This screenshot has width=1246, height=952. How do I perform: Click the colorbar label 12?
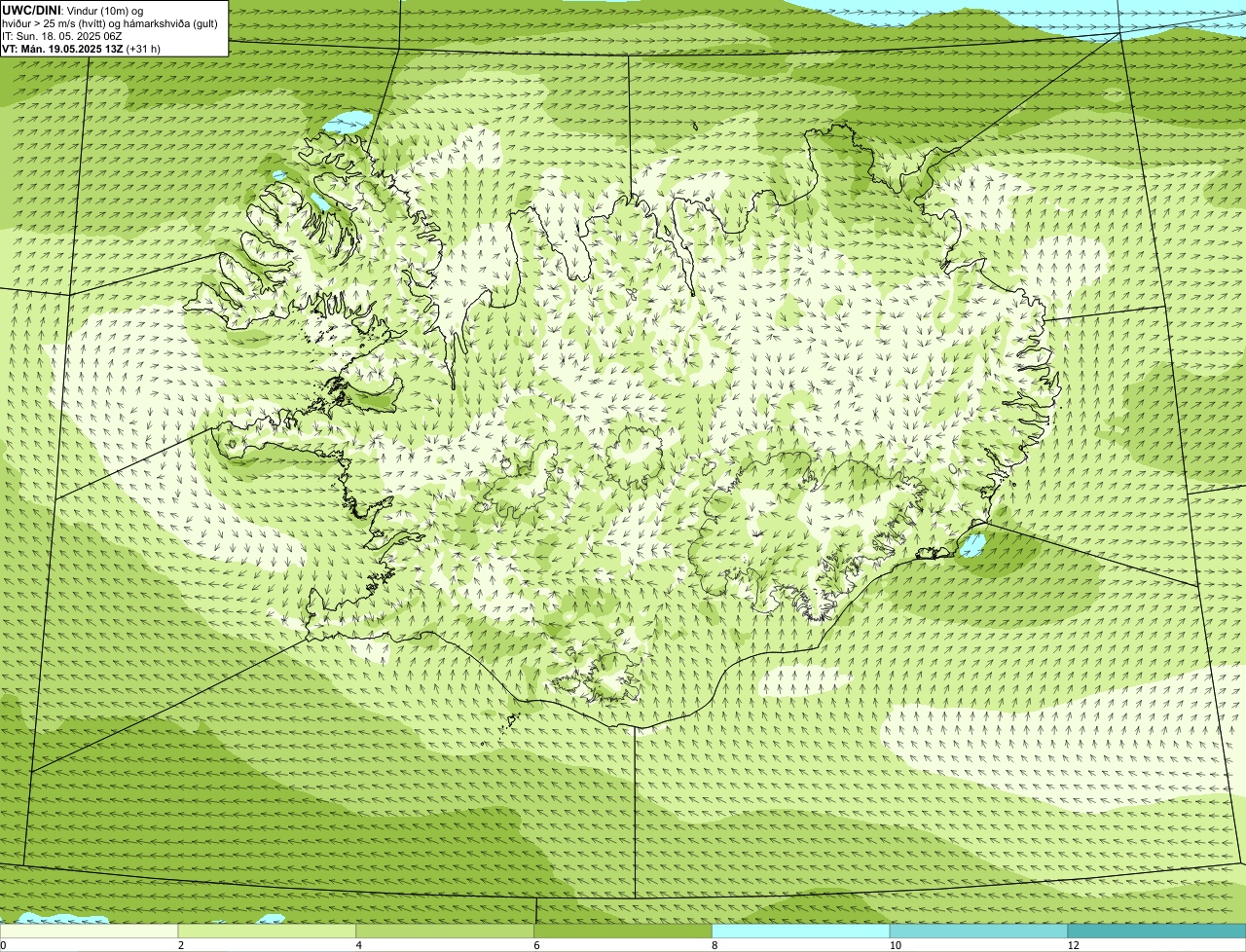tap(1073, 945)
